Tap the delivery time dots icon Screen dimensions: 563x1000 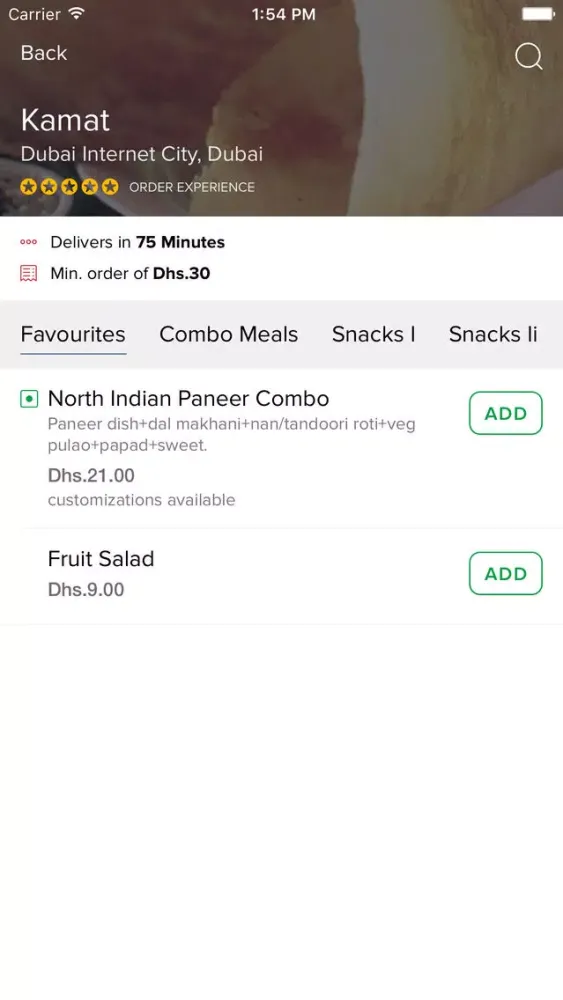coord(29,242)
